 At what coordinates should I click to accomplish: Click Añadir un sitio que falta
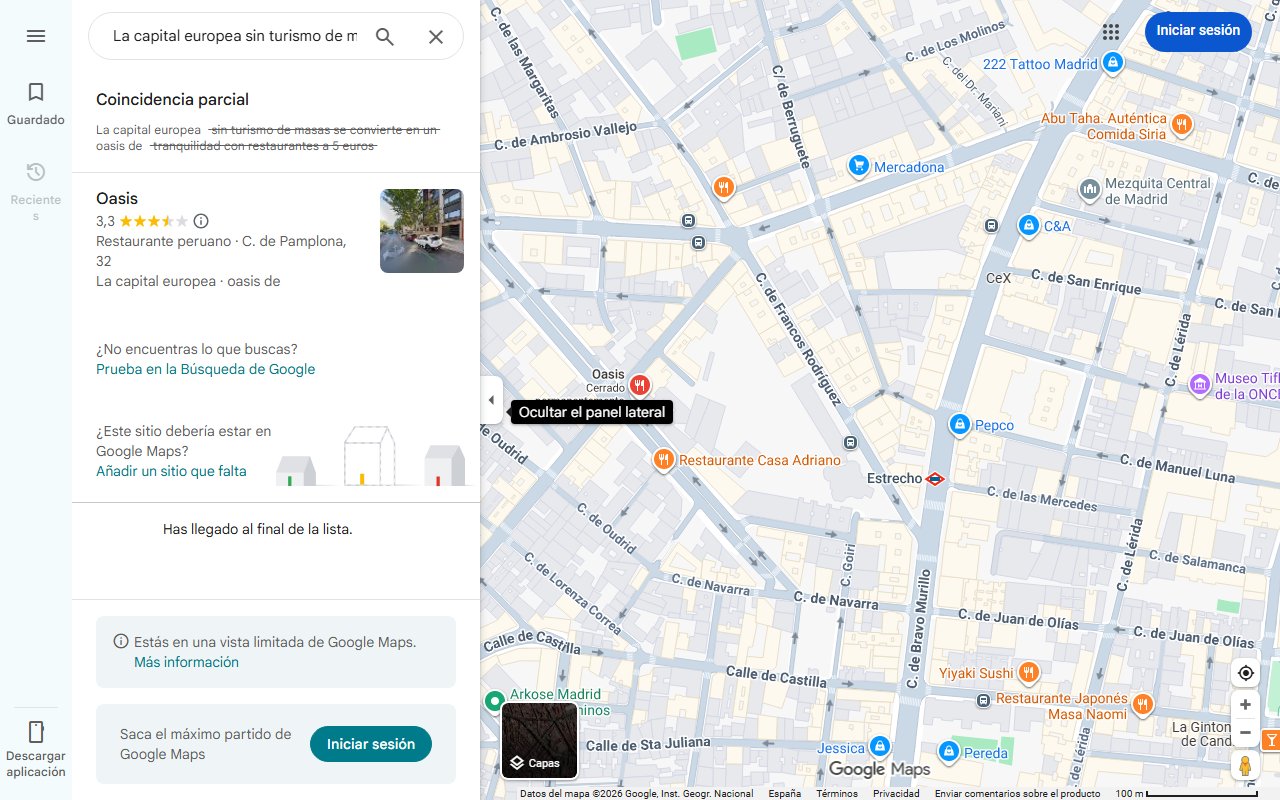171,471
